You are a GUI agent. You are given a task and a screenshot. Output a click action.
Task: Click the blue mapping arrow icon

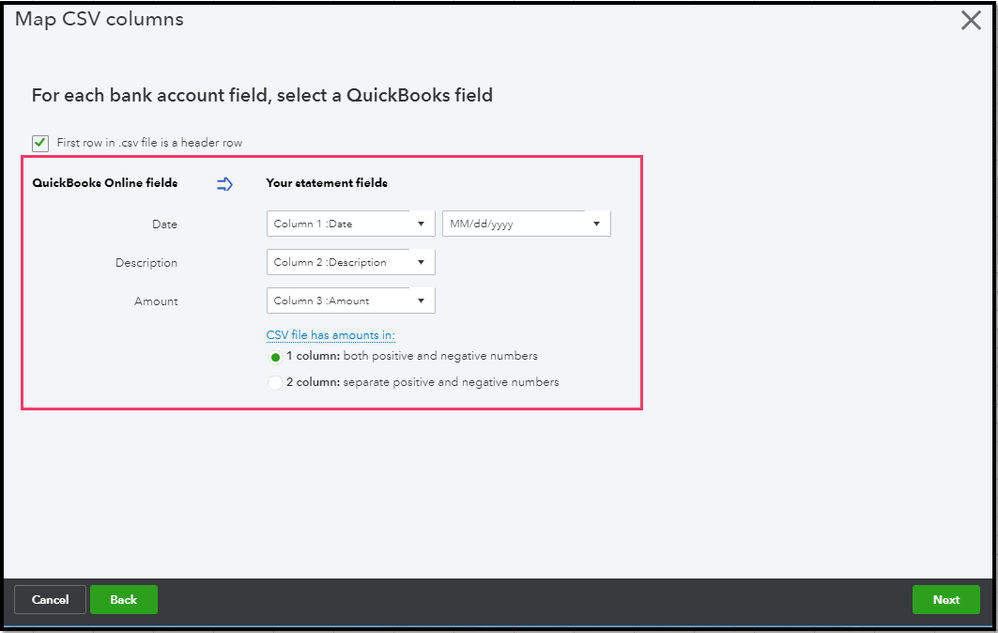pos(225,183)
